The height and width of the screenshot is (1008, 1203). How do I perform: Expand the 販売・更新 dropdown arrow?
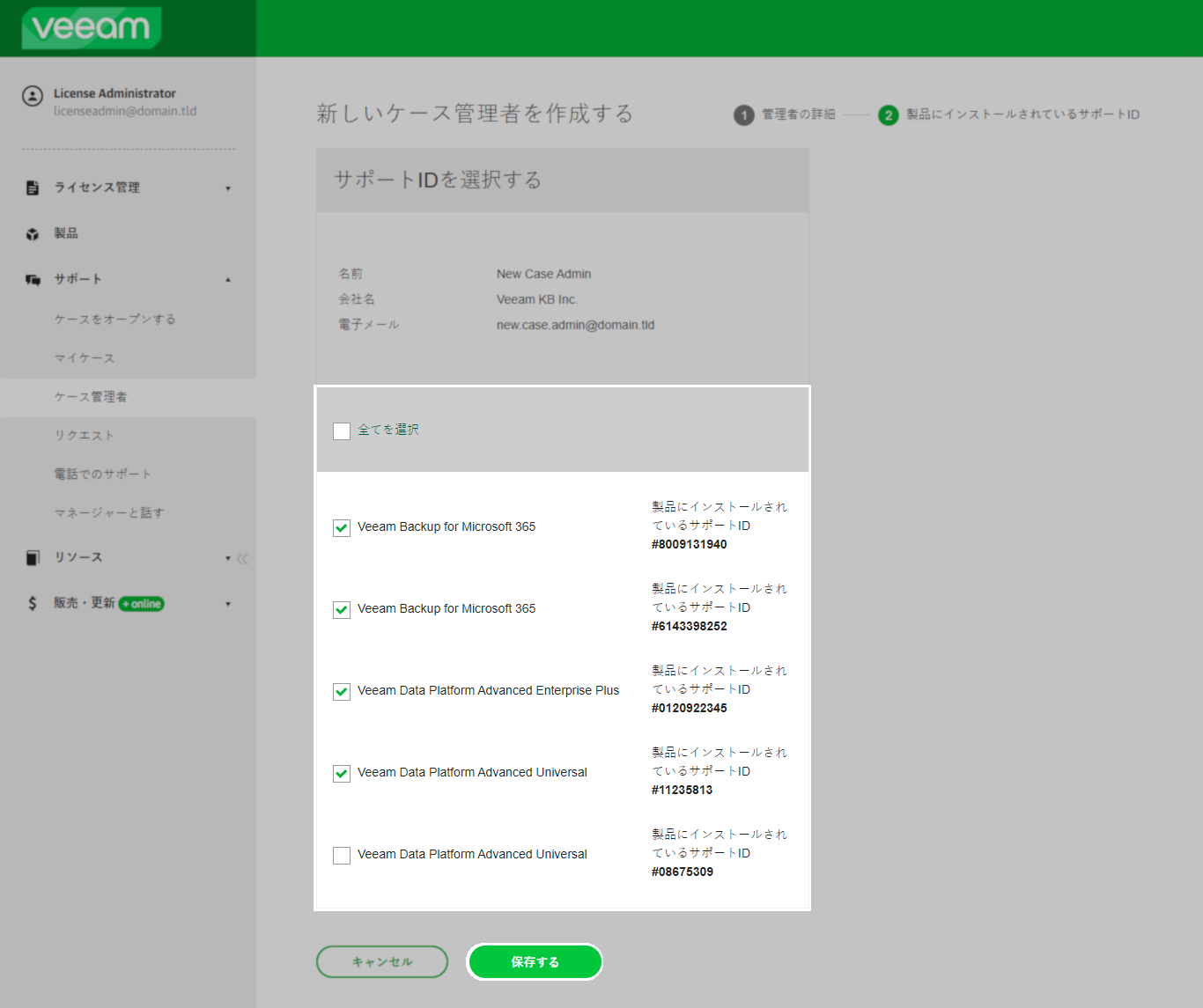pos(228,604)
